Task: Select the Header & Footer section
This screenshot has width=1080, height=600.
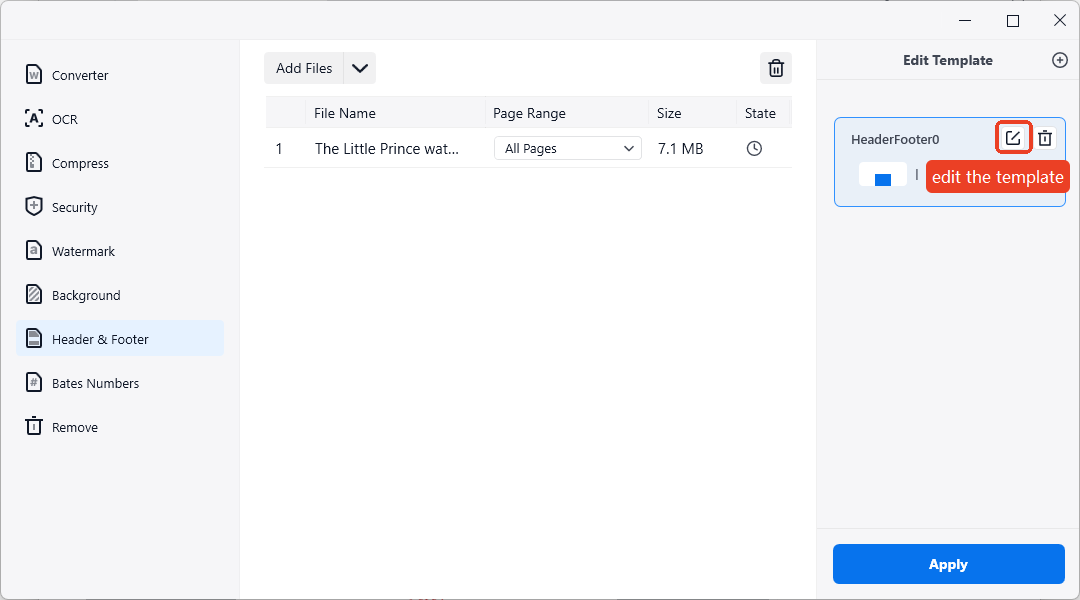Action: coord(100,339)
